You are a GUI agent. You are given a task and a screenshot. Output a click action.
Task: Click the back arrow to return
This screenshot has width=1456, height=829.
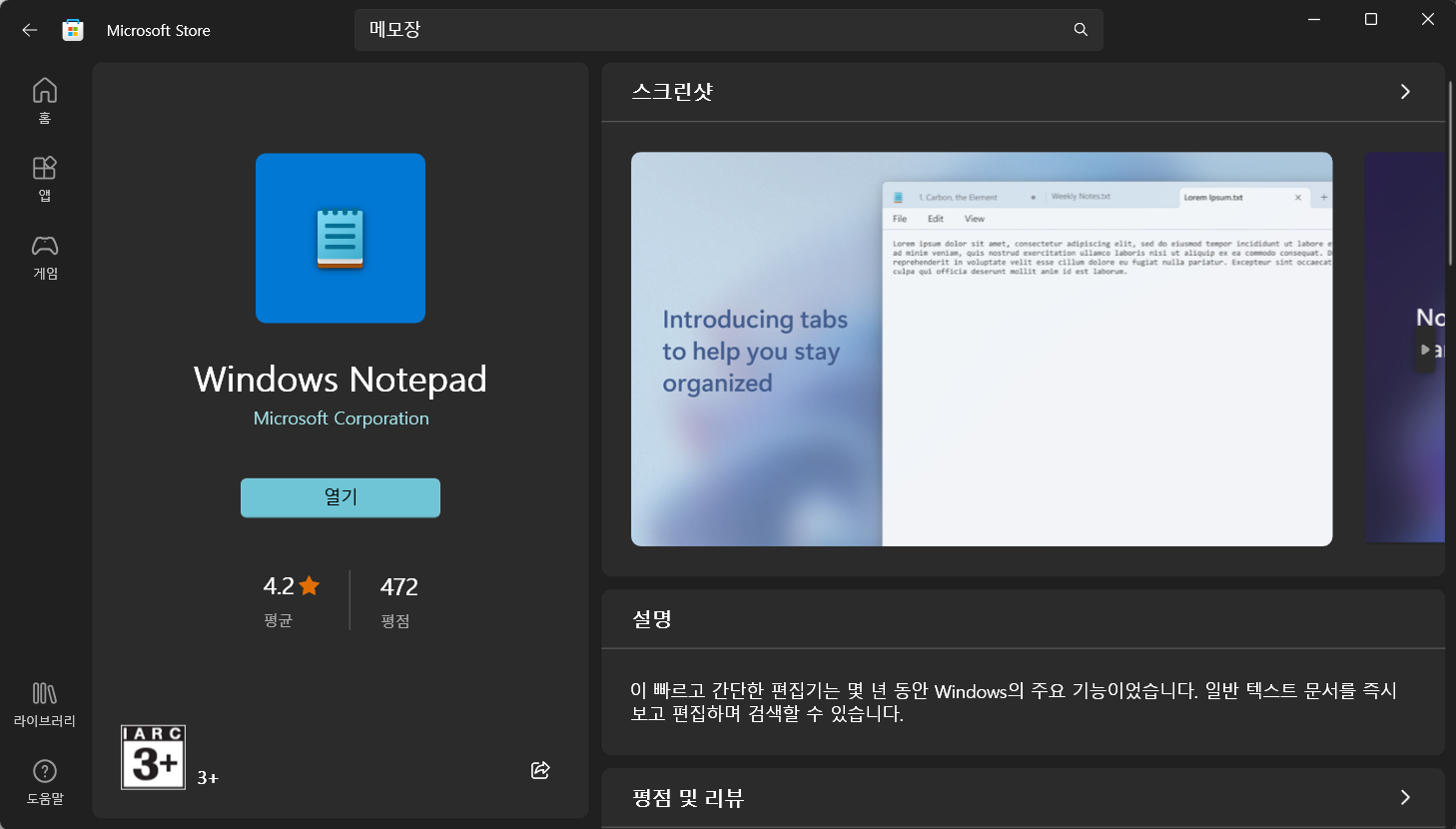pos(29,29)
